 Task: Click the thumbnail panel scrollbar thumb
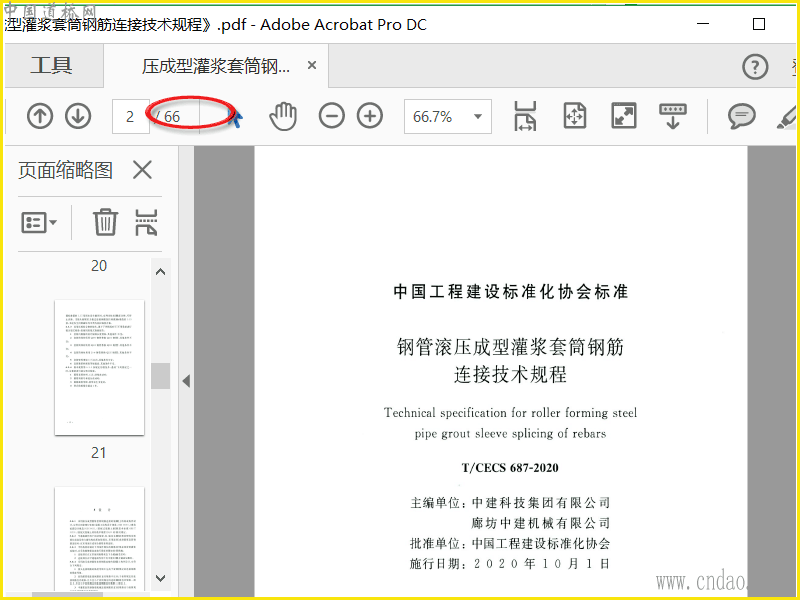point(161,376)
